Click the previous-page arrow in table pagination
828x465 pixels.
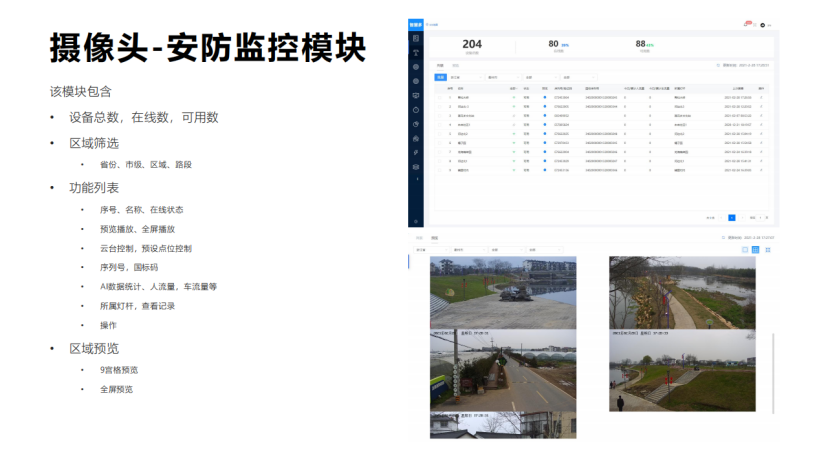pyautogui.click(x=721, y=217)
